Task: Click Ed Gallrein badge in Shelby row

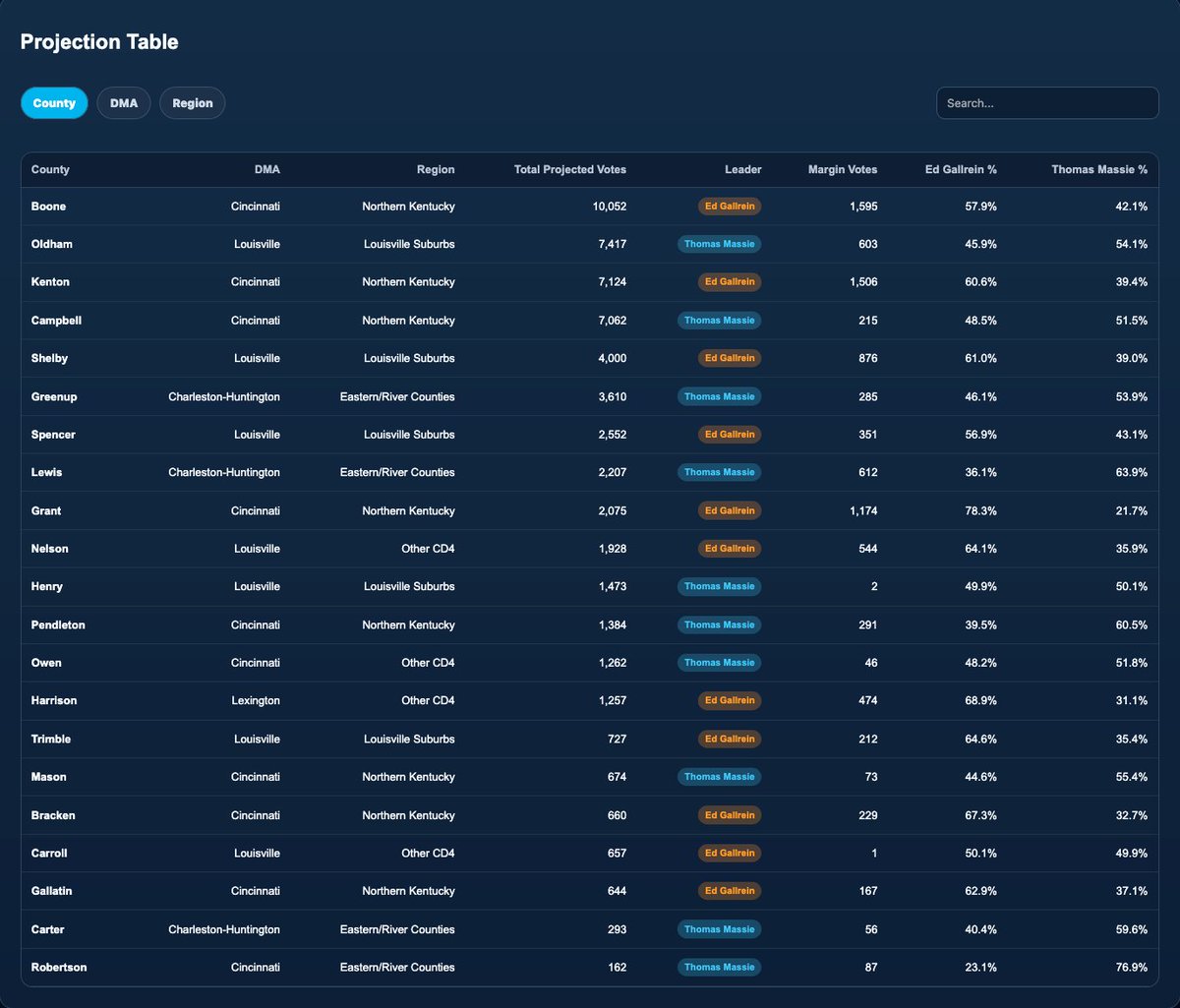Action: click(730, 358)
